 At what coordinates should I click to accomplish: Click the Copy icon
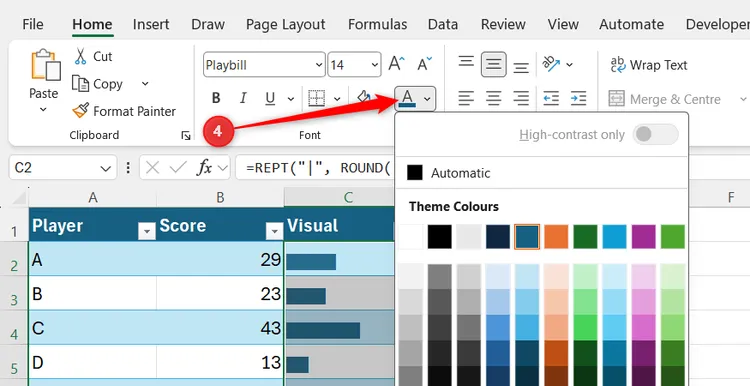click(80, 84)
